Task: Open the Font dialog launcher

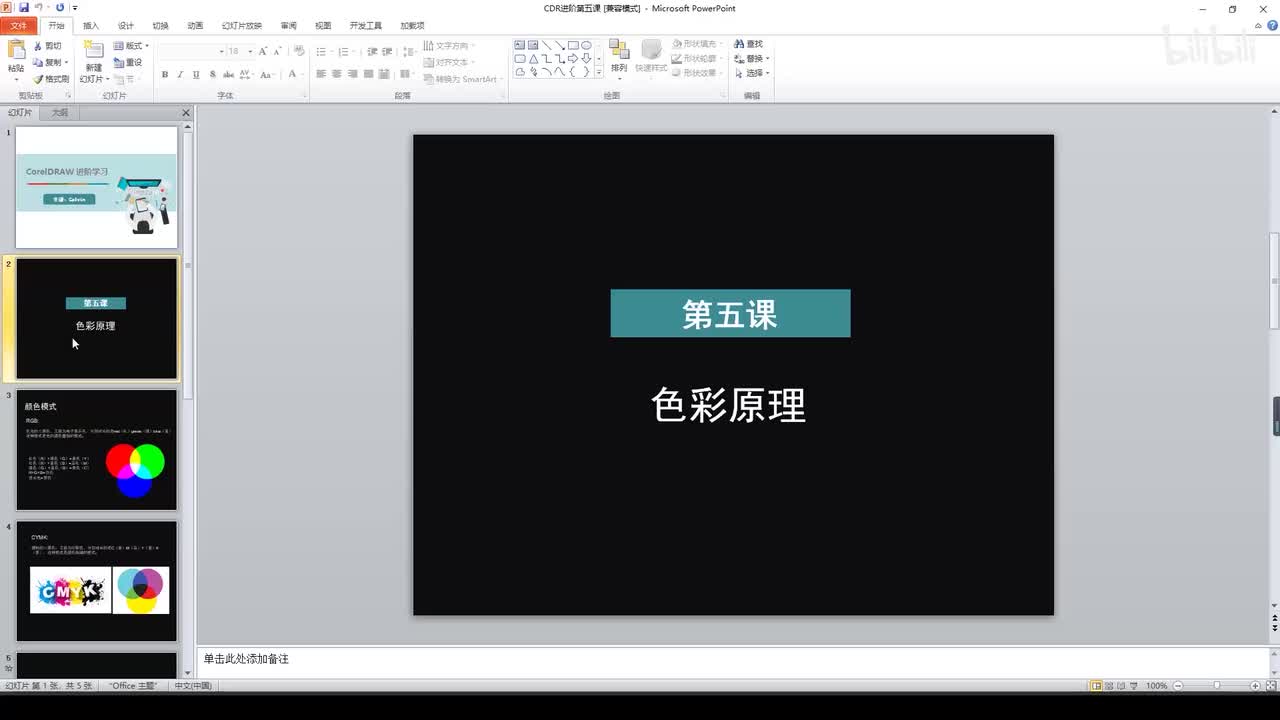Action: pos(302,96)
